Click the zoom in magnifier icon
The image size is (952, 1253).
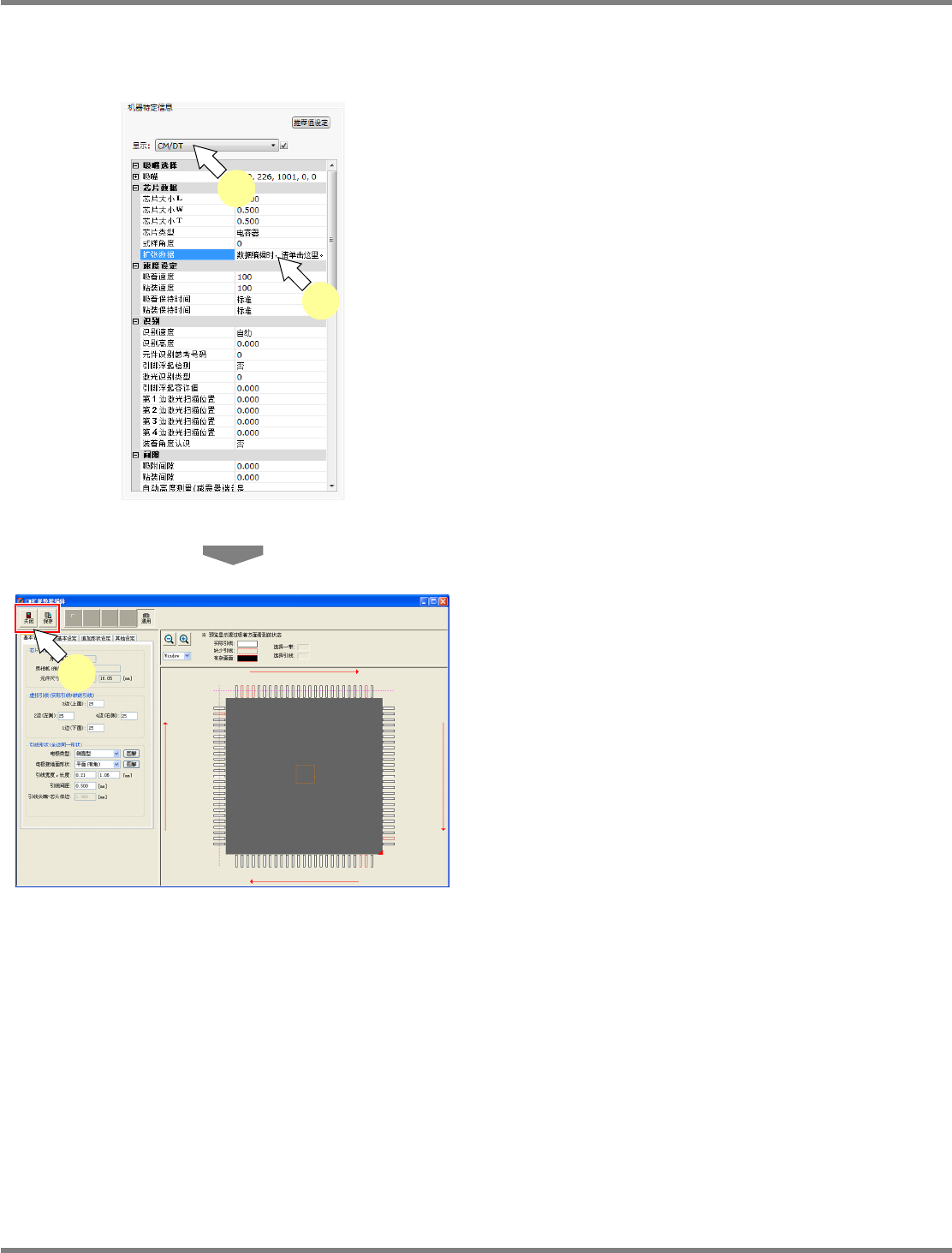[184, 639]
